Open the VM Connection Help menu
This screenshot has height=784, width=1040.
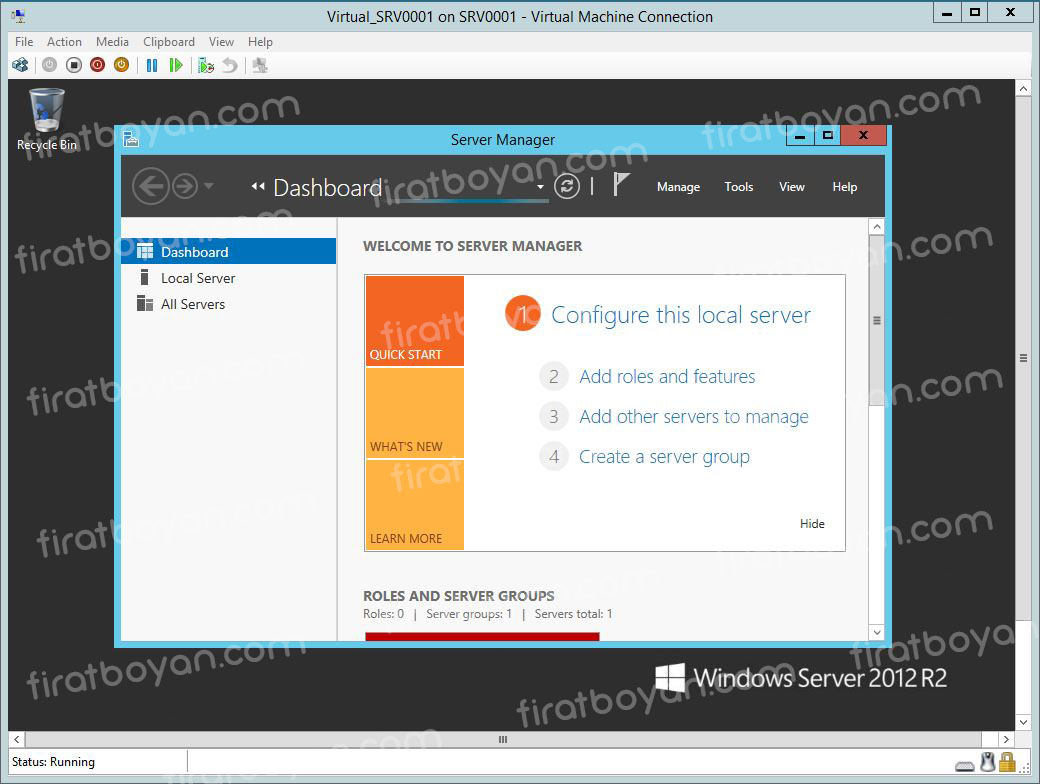tap(260, 42)
